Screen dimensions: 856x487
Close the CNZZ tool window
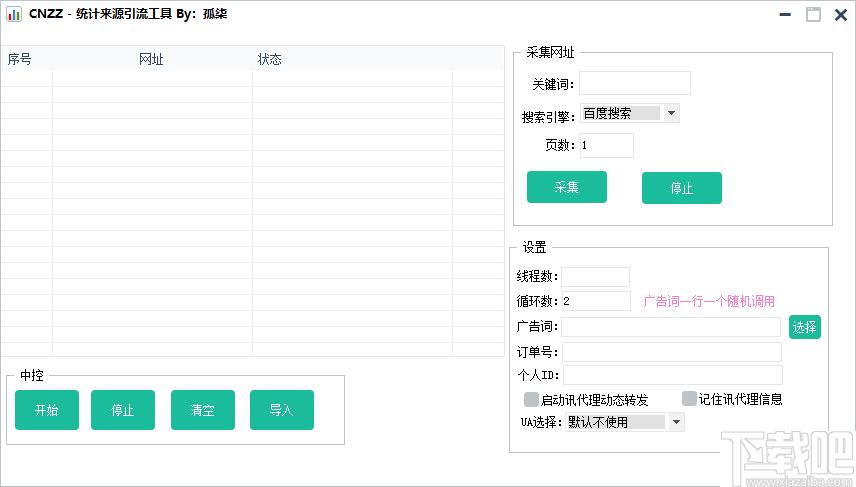point(841,15)
